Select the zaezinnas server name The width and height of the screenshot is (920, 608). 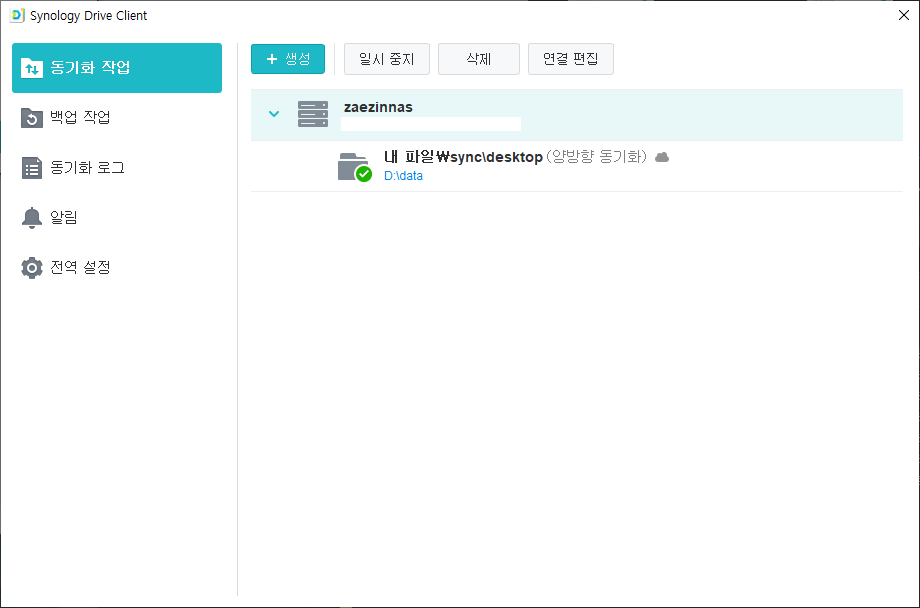coord(378,107)
